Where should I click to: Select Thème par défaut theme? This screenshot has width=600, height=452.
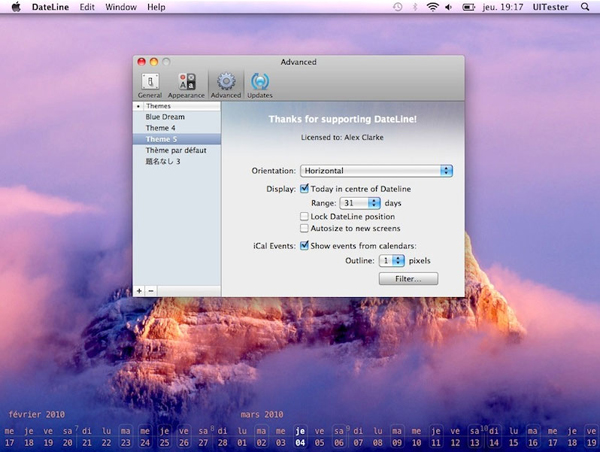click(x=177, y=150)
